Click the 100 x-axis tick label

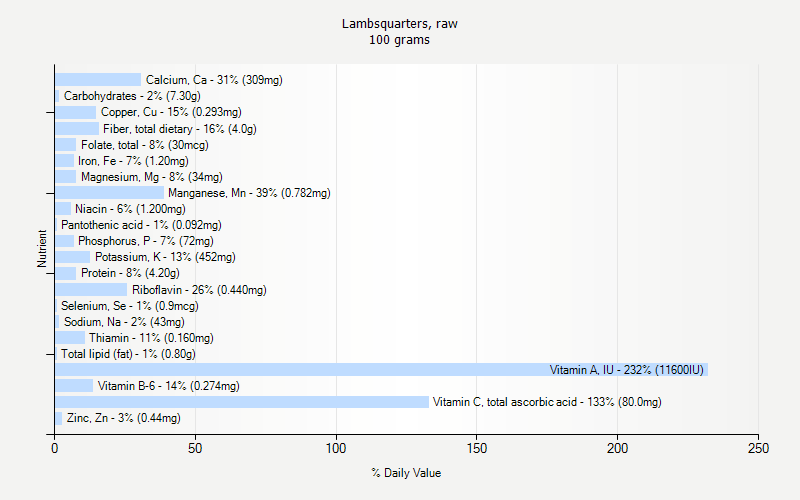[336, 448]
